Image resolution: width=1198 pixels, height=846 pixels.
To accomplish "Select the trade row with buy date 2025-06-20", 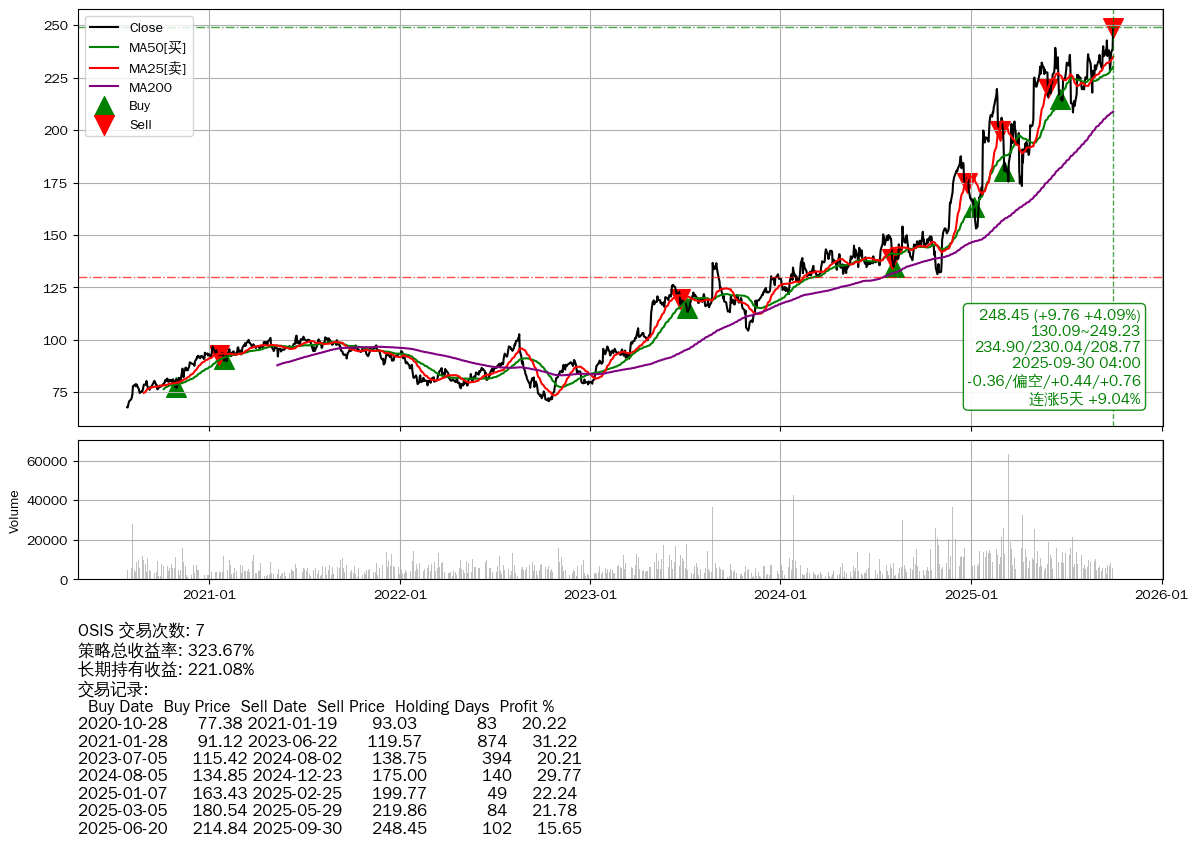I will [x=329, y=828].
